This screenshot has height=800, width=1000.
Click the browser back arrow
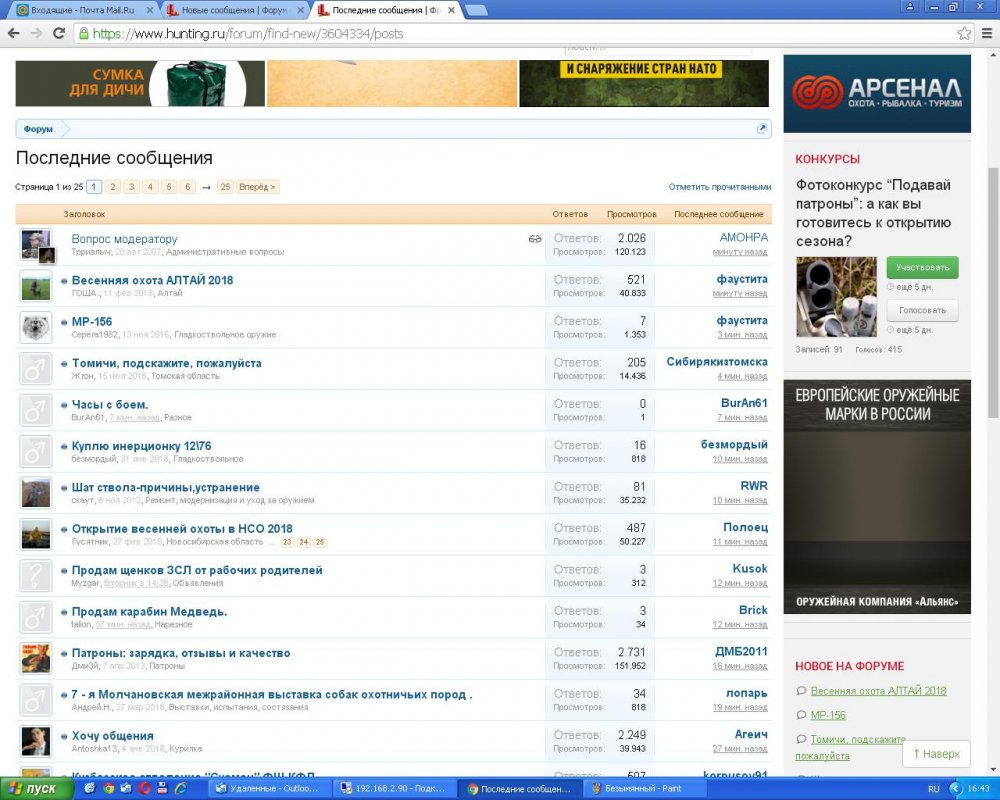[14, 33]
